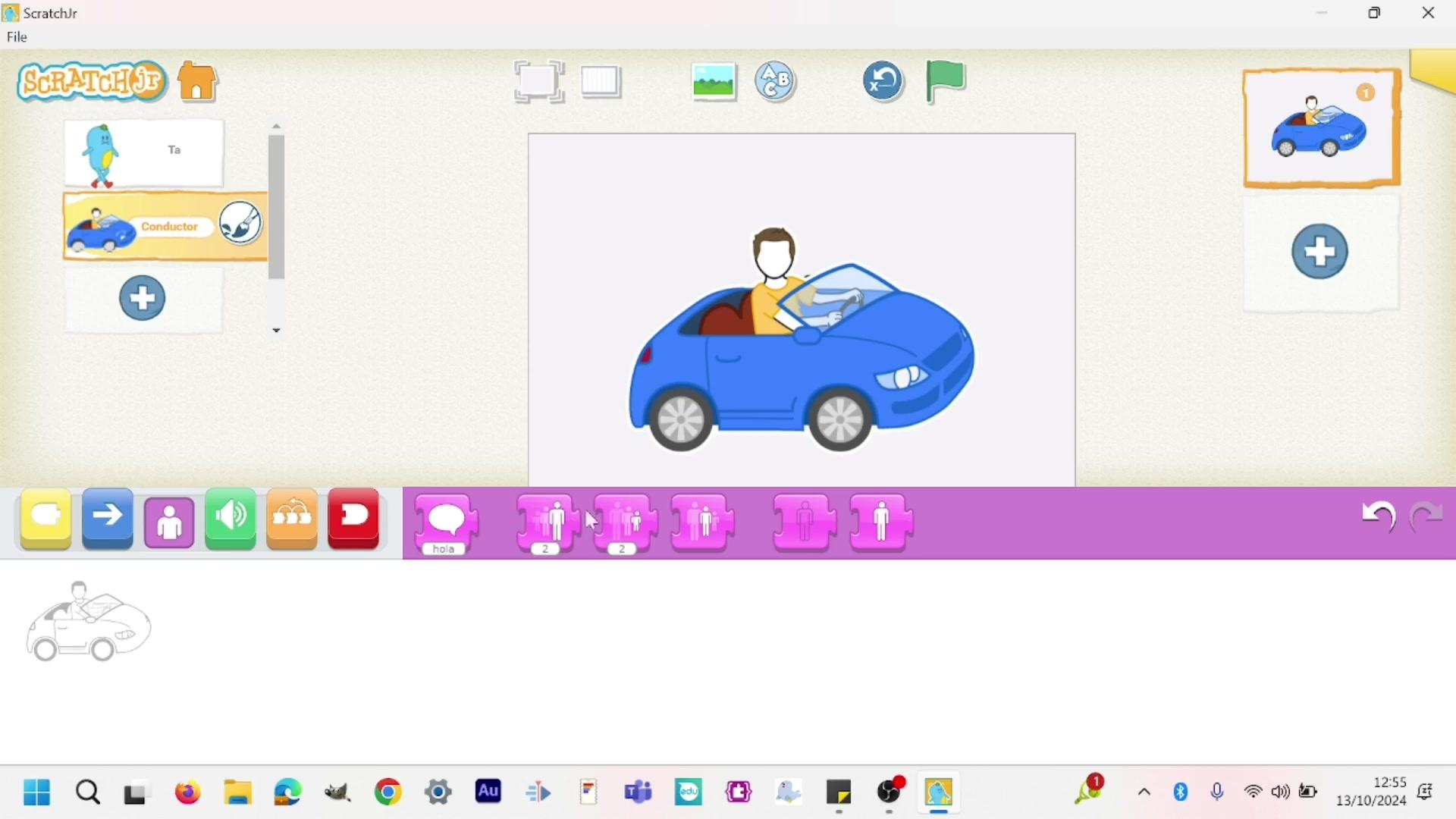Image resolution: width=1456 pixels, height=819 pixels.
Task: Add a new character
Action: [143, 298]
